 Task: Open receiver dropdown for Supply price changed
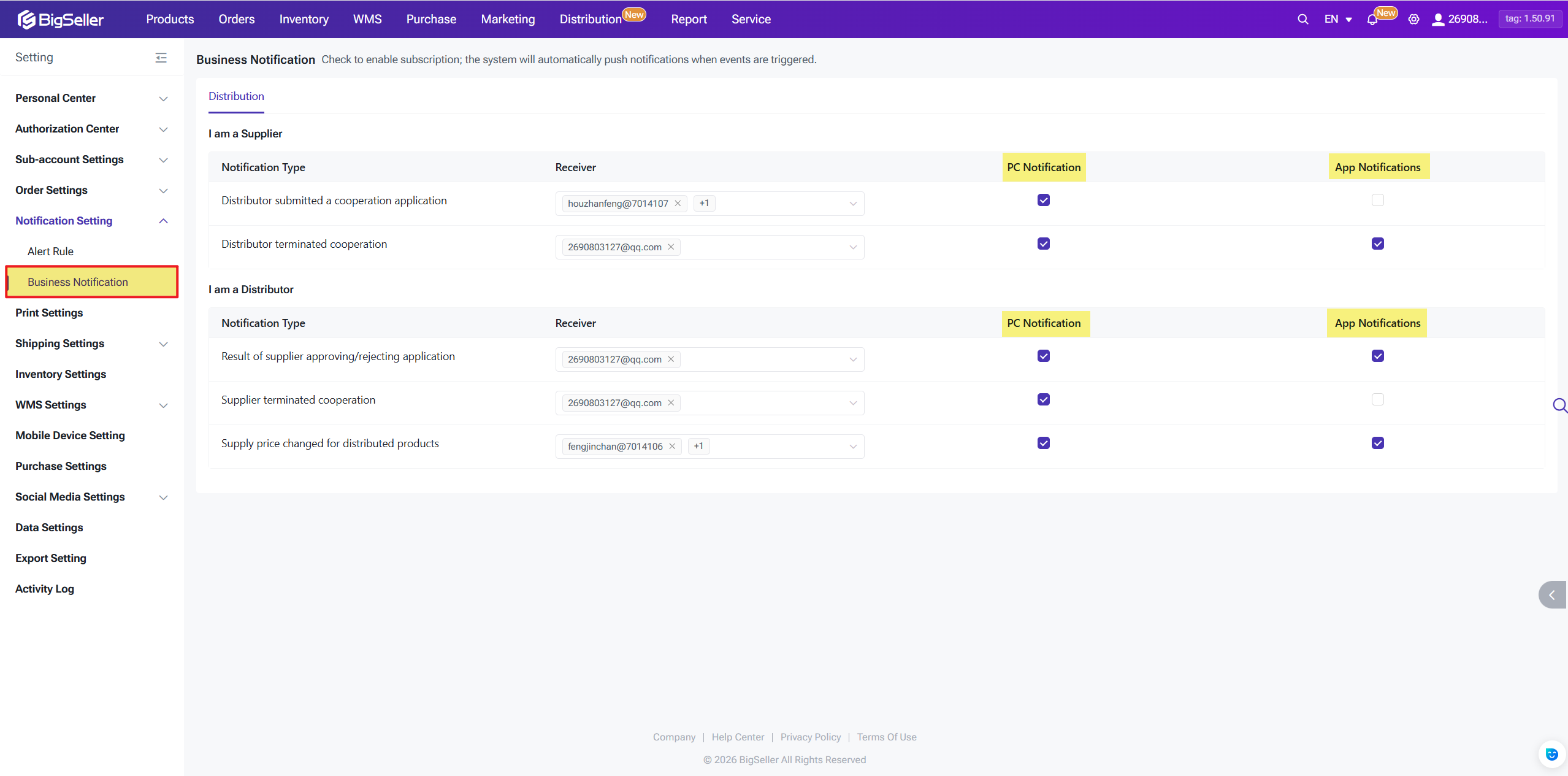pyautogui.click(x=852, y=447)
